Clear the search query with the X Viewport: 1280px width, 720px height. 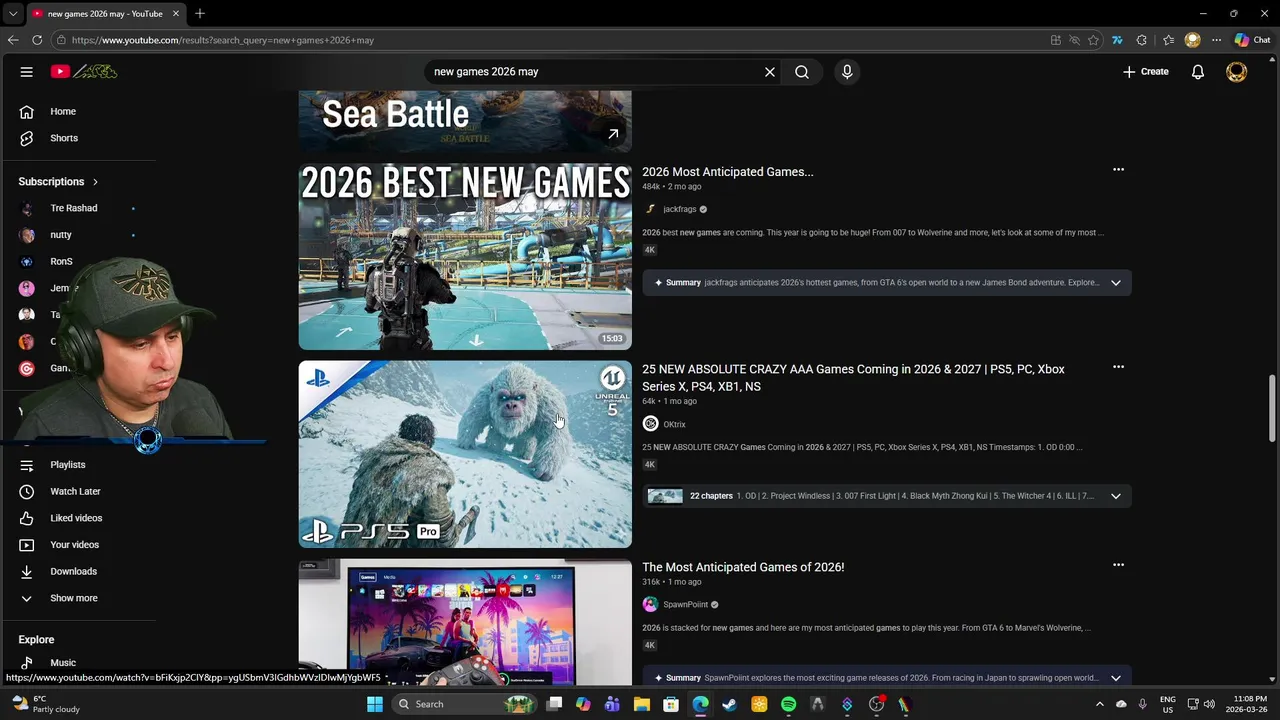pos(770,72)
